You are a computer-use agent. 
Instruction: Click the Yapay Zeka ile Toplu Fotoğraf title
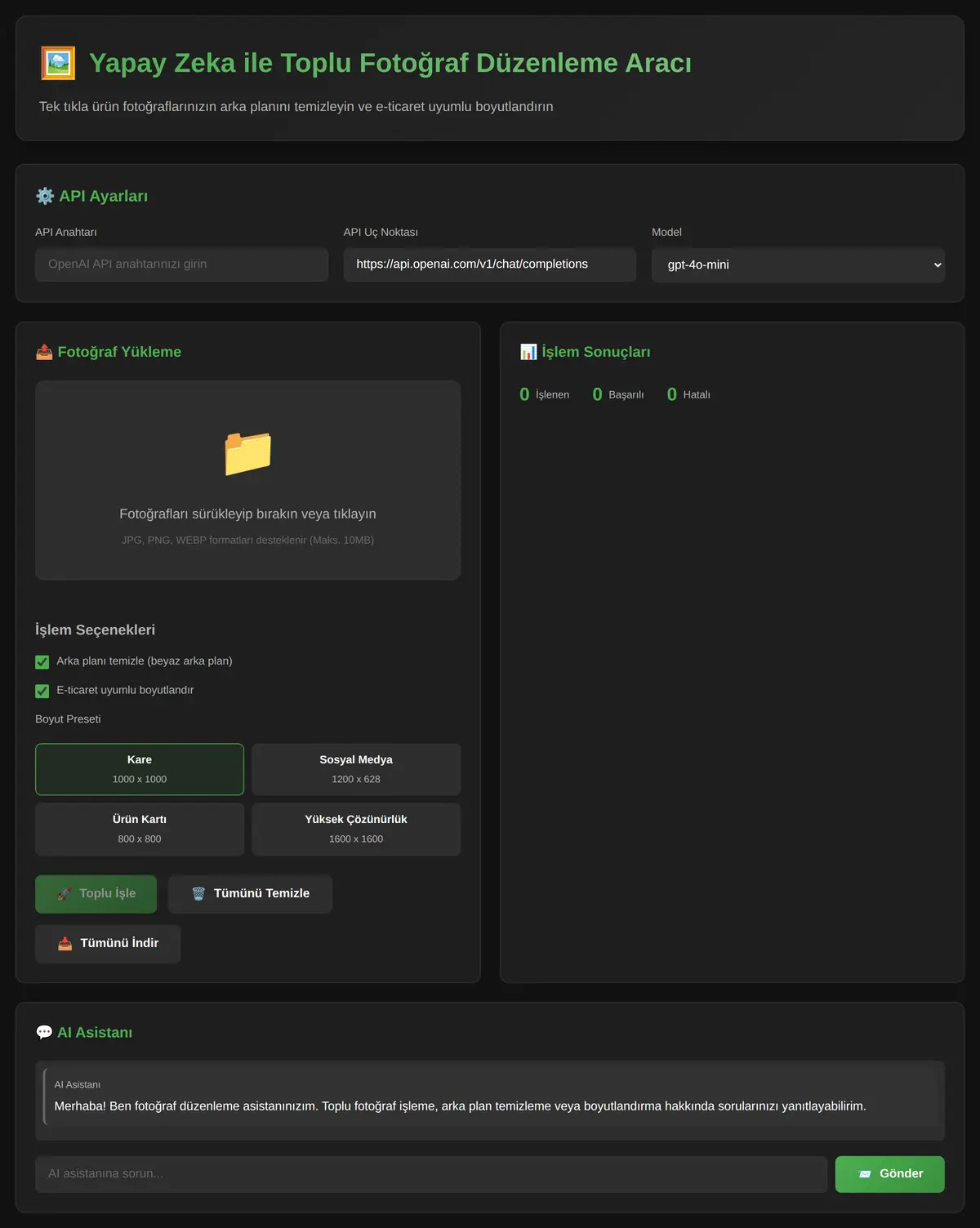[x=390, y=63]
